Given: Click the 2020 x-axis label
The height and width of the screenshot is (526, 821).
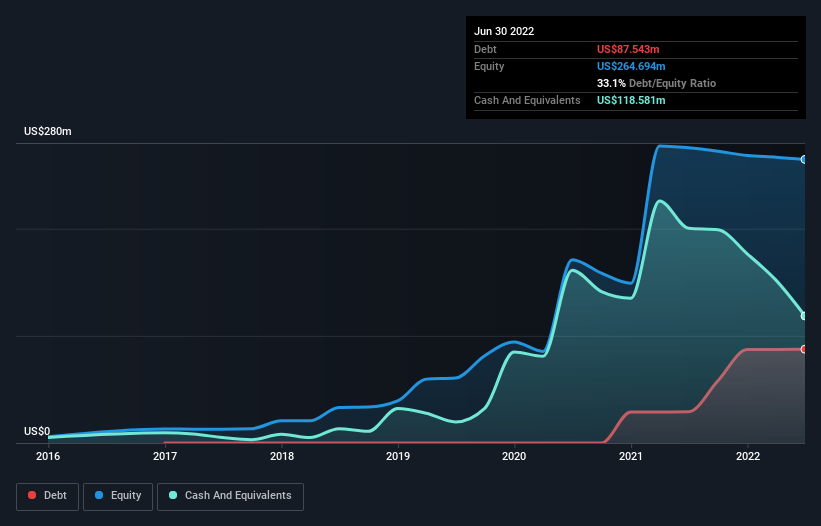Looking at the screenshot, I should (x=514, y=456).
